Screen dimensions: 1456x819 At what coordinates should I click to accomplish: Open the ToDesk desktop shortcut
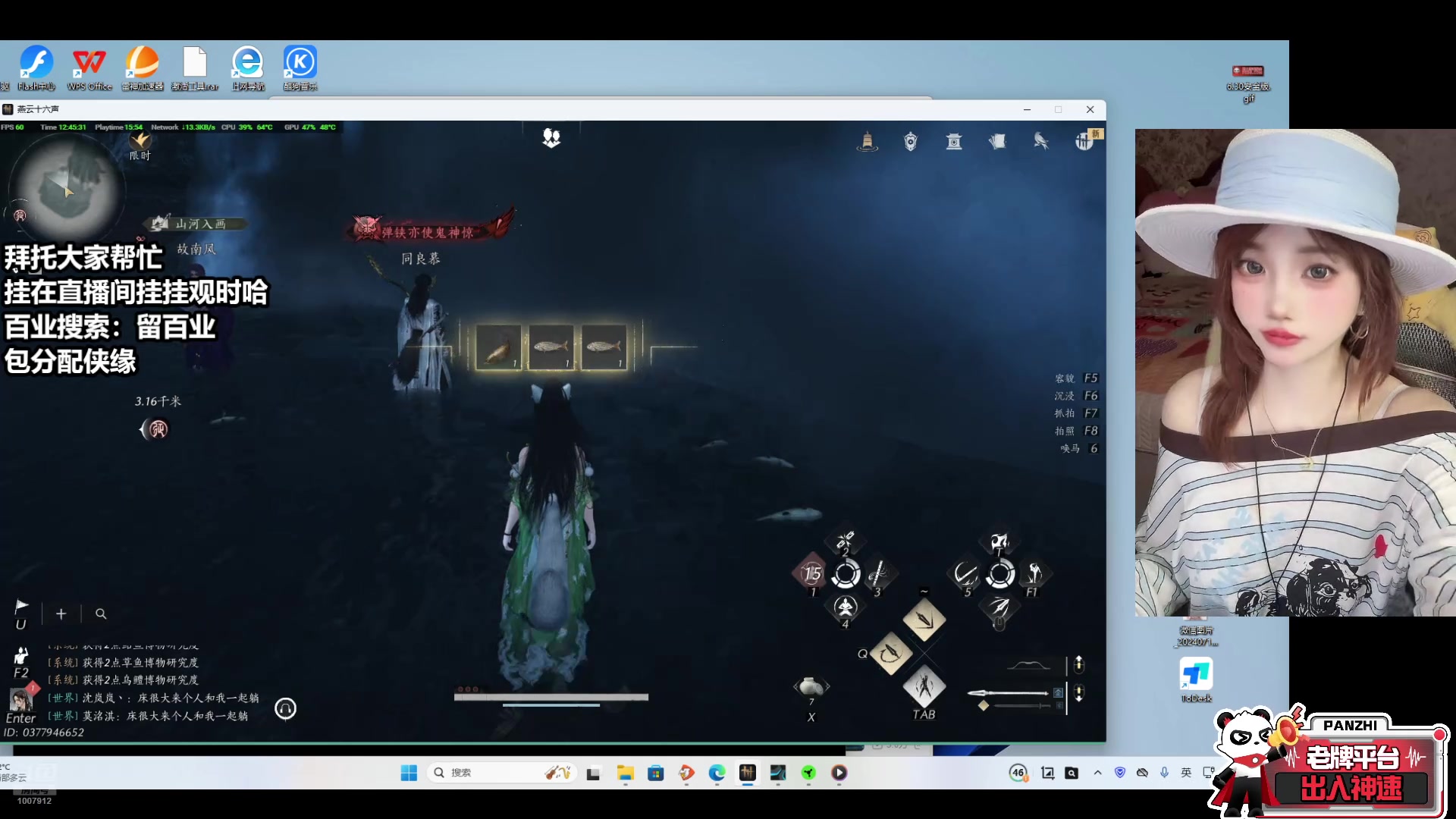tap(1196, 680)
